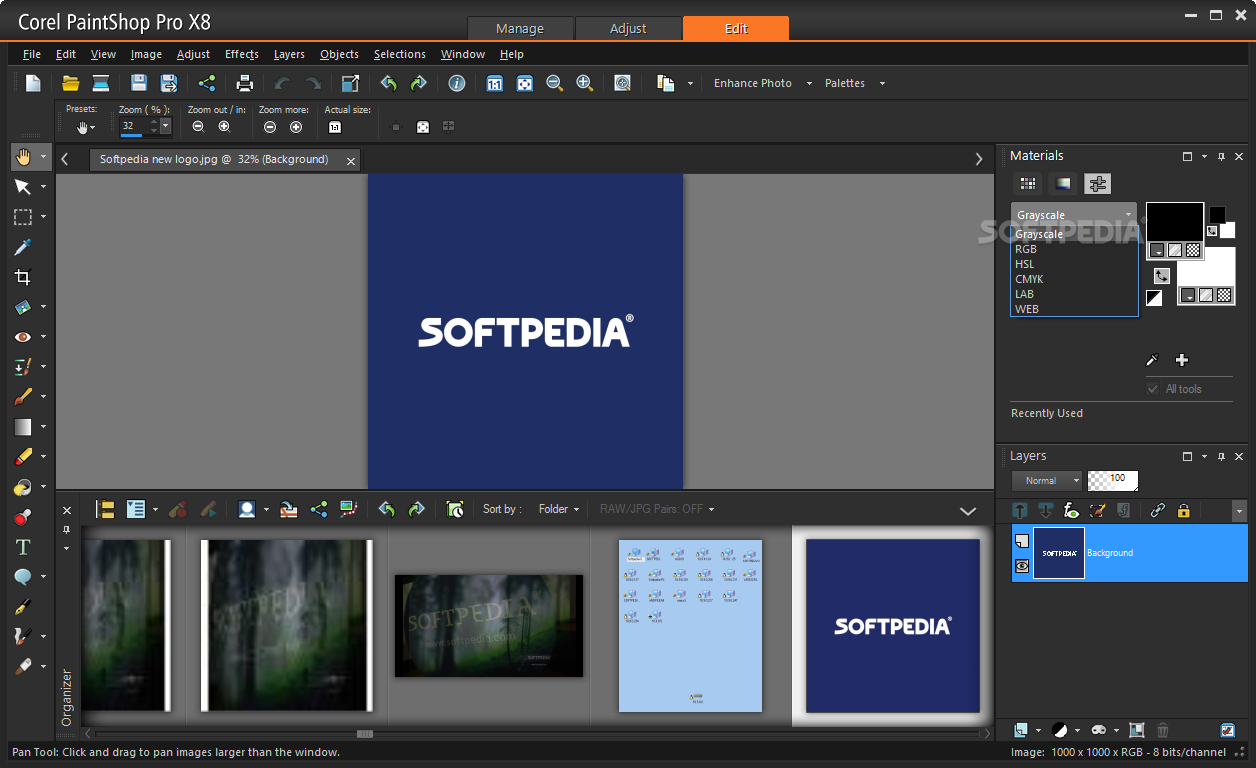Toggle visibility of the Background layer
Image resolution: width=1256 pixels, height=768 pixels.
pyautogui.click(x=1022, y=565)
